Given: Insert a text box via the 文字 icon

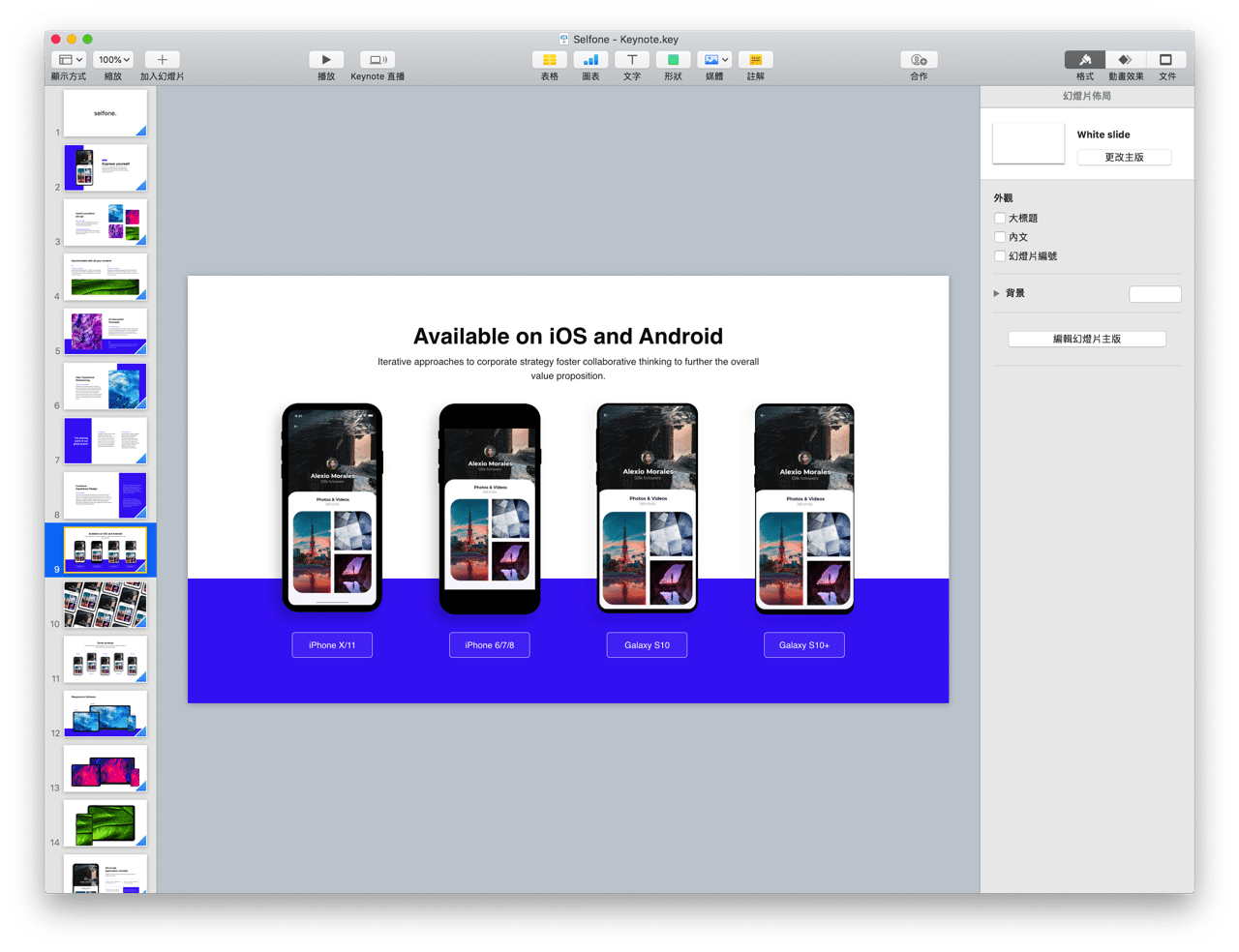Looking at the screenshot, I should coord(631,60).
